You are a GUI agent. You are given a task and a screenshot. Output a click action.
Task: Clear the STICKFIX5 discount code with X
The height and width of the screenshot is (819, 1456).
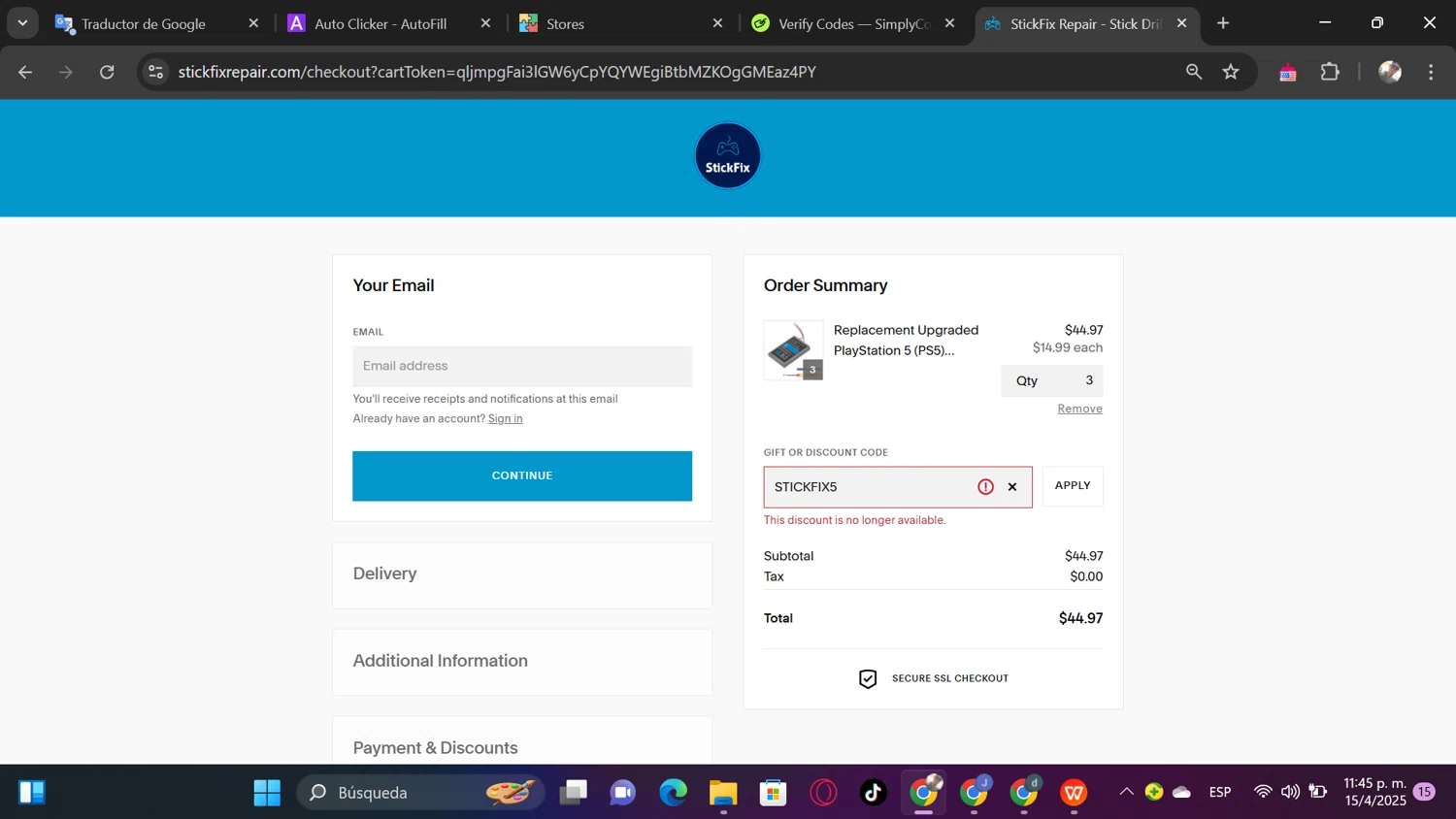click(1012, 487)
